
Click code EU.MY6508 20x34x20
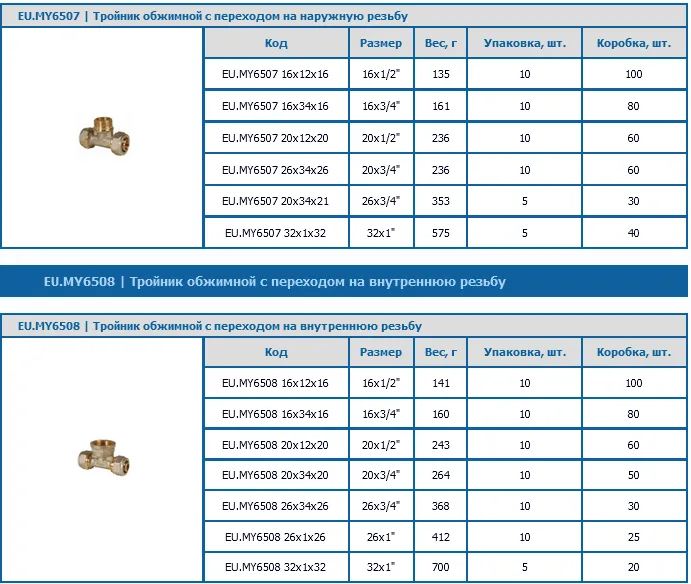(275, 475)
